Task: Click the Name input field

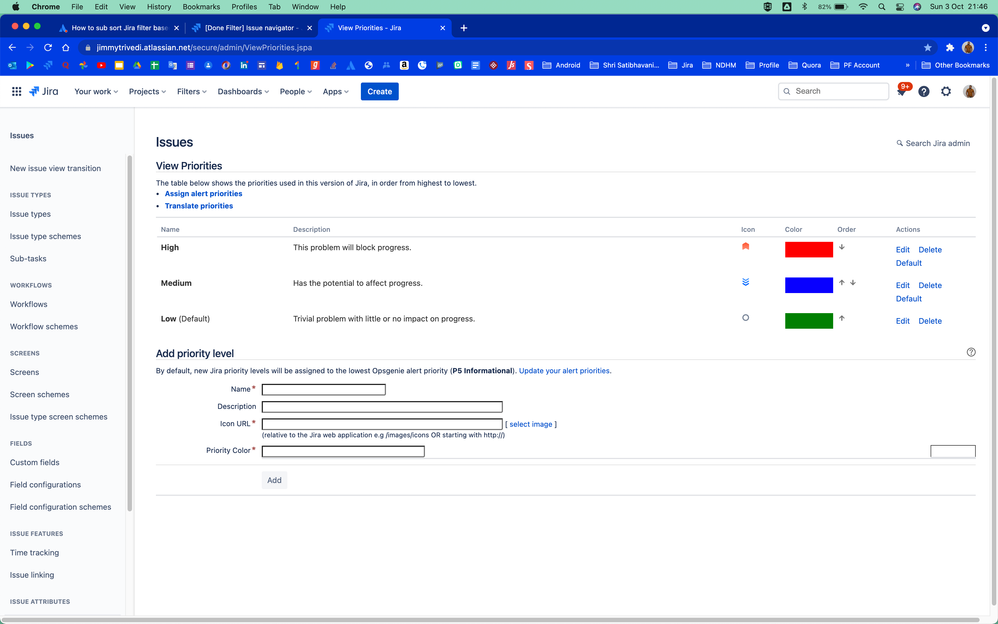Action: [323, 389]
